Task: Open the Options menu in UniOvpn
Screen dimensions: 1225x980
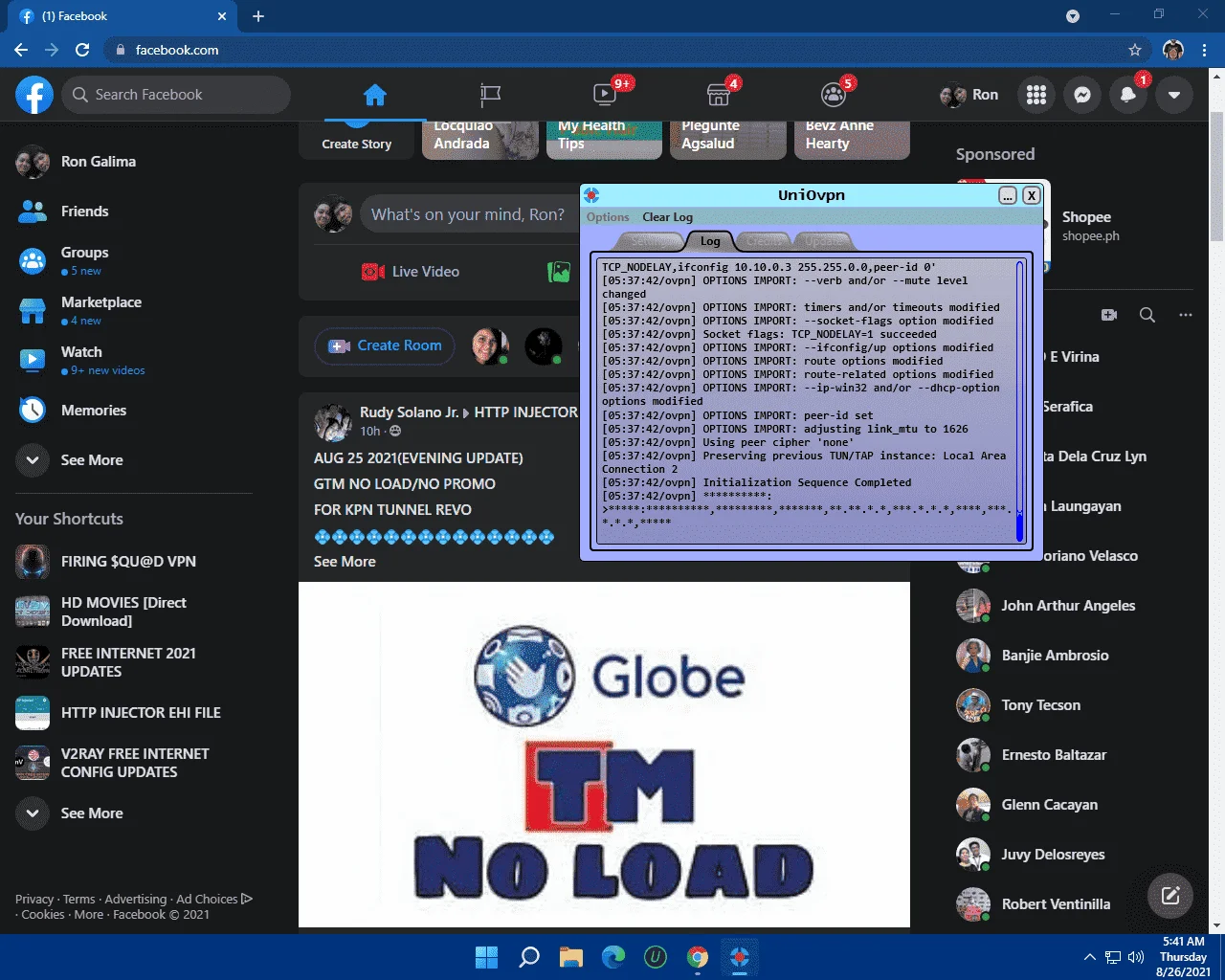Action: (608, 217)
